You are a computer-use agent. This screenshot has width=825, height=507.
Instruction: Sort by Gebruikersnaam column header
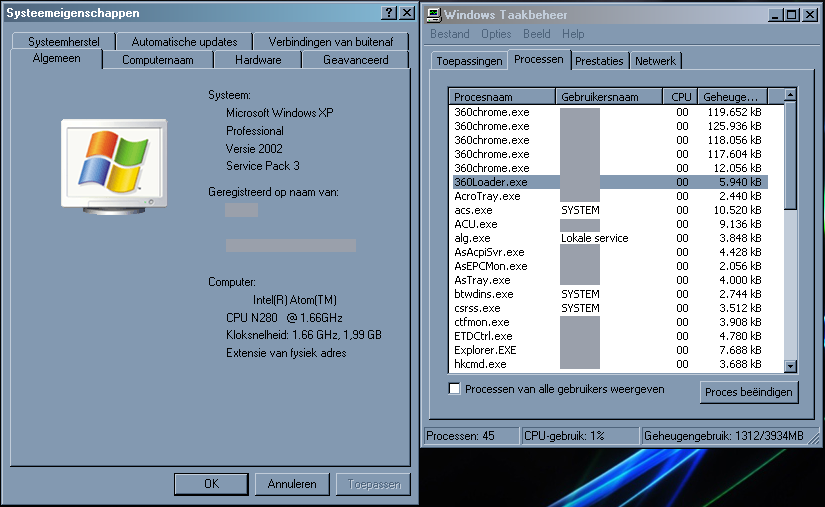[609, 97]
